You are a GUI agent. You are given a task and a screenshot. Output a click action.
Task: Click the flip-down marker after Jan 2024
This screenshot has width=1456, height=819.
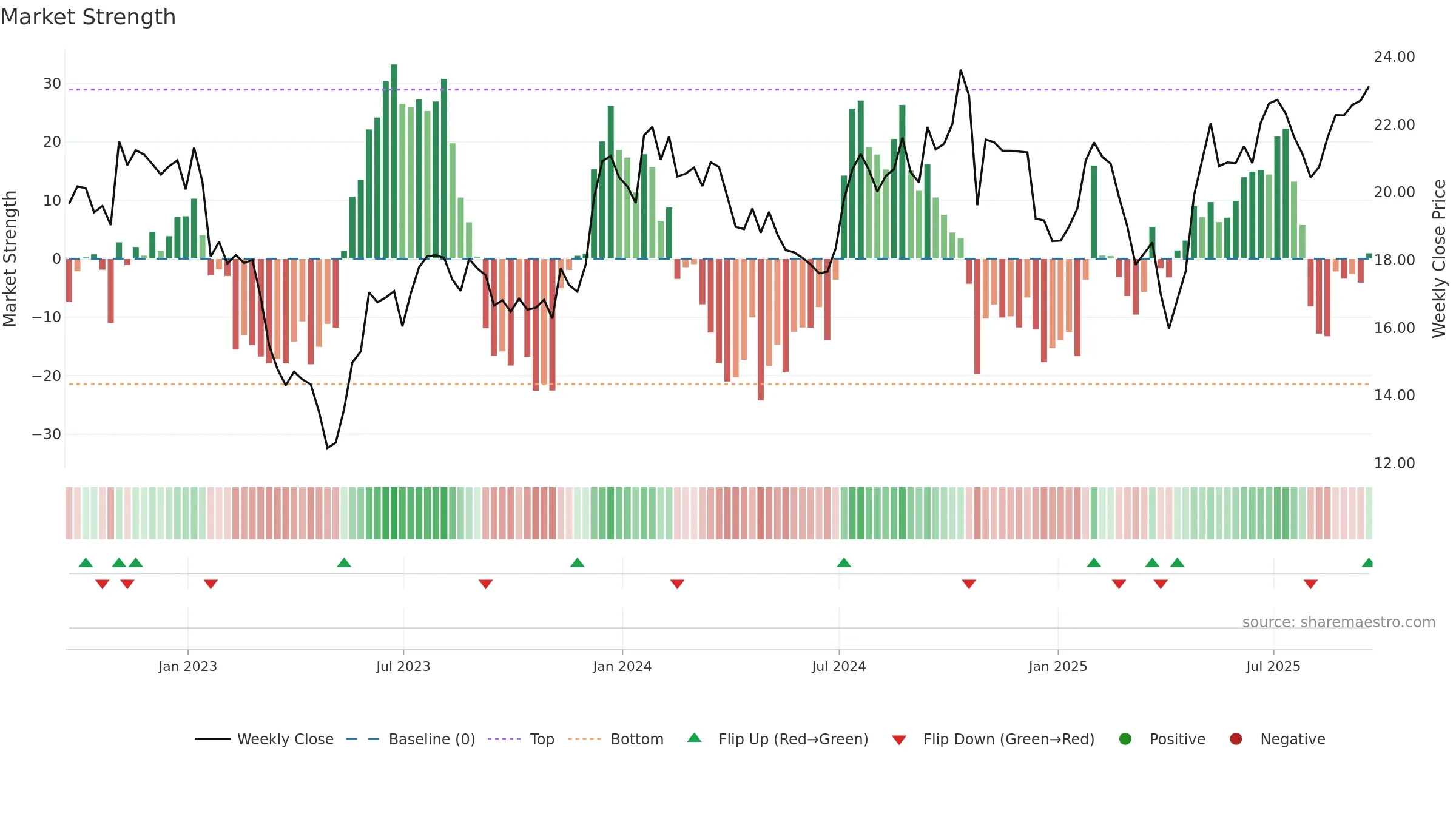point(677,584)
